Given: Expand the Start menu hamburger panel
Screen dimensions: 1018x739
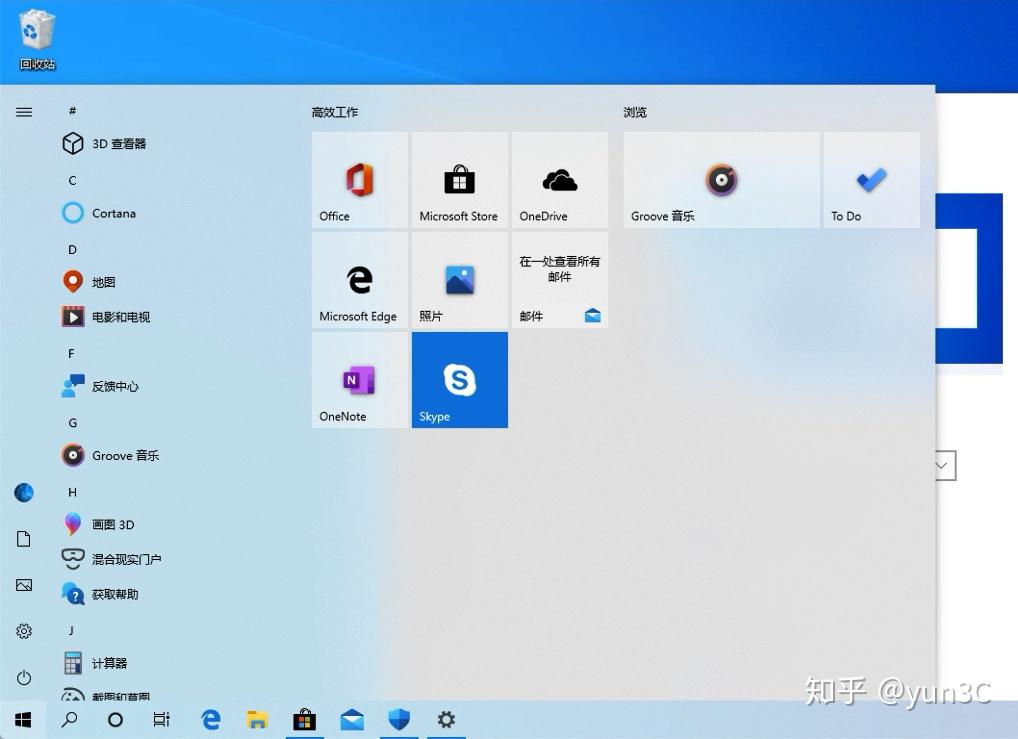Looking at the screenshot, I should (23, 112).
